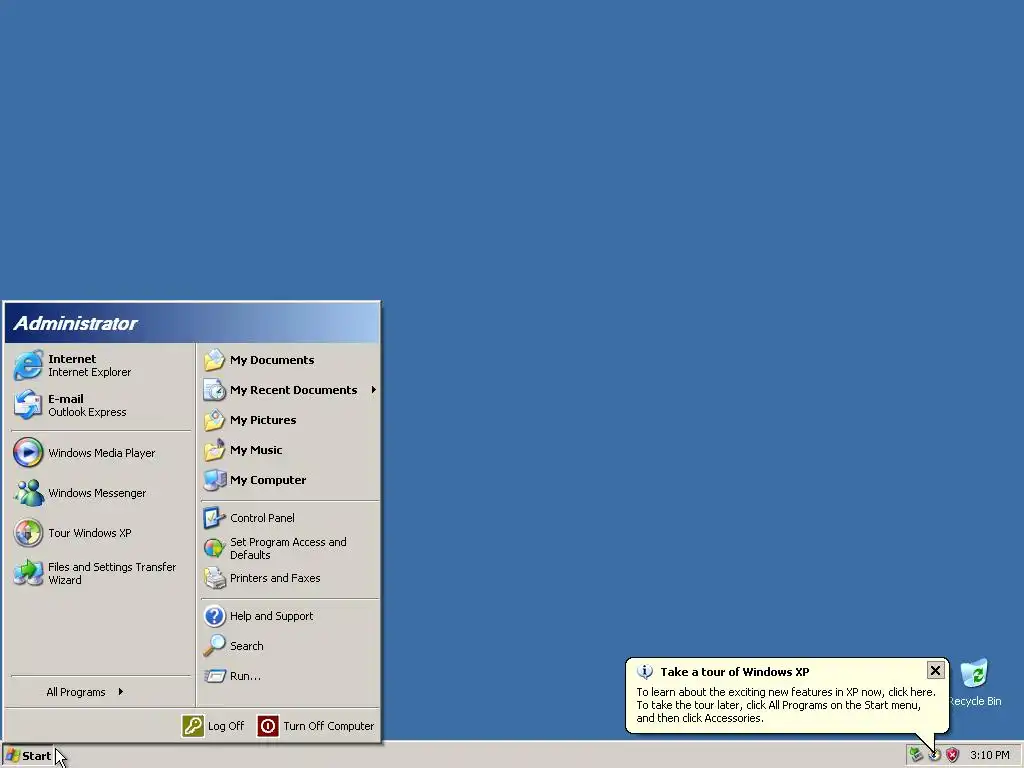Open the My Pictures folder
Image resolution: width=1024 pixels, height=768 pixels.
tap(290, 420)
